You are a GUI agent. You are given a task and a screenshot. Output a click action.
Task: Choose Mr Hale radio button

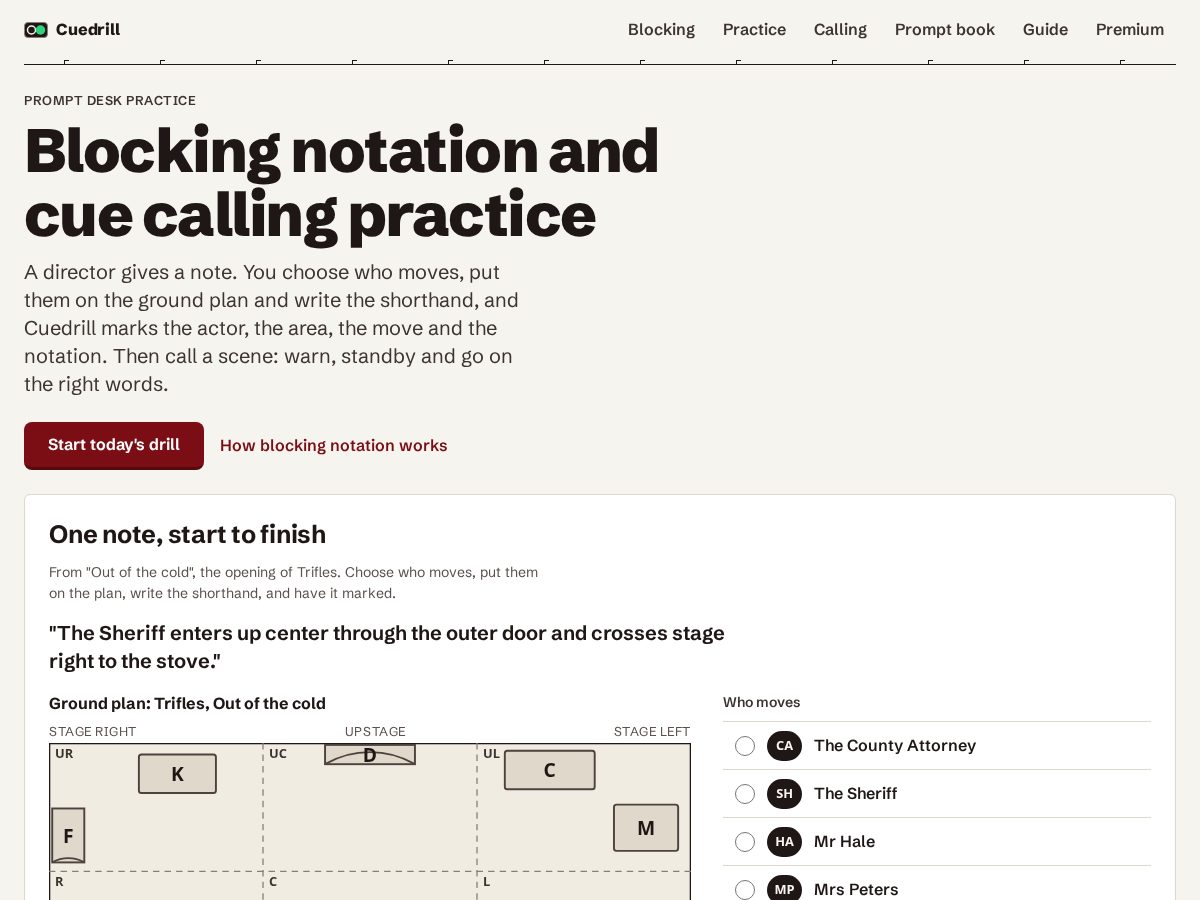click(745, 842)
